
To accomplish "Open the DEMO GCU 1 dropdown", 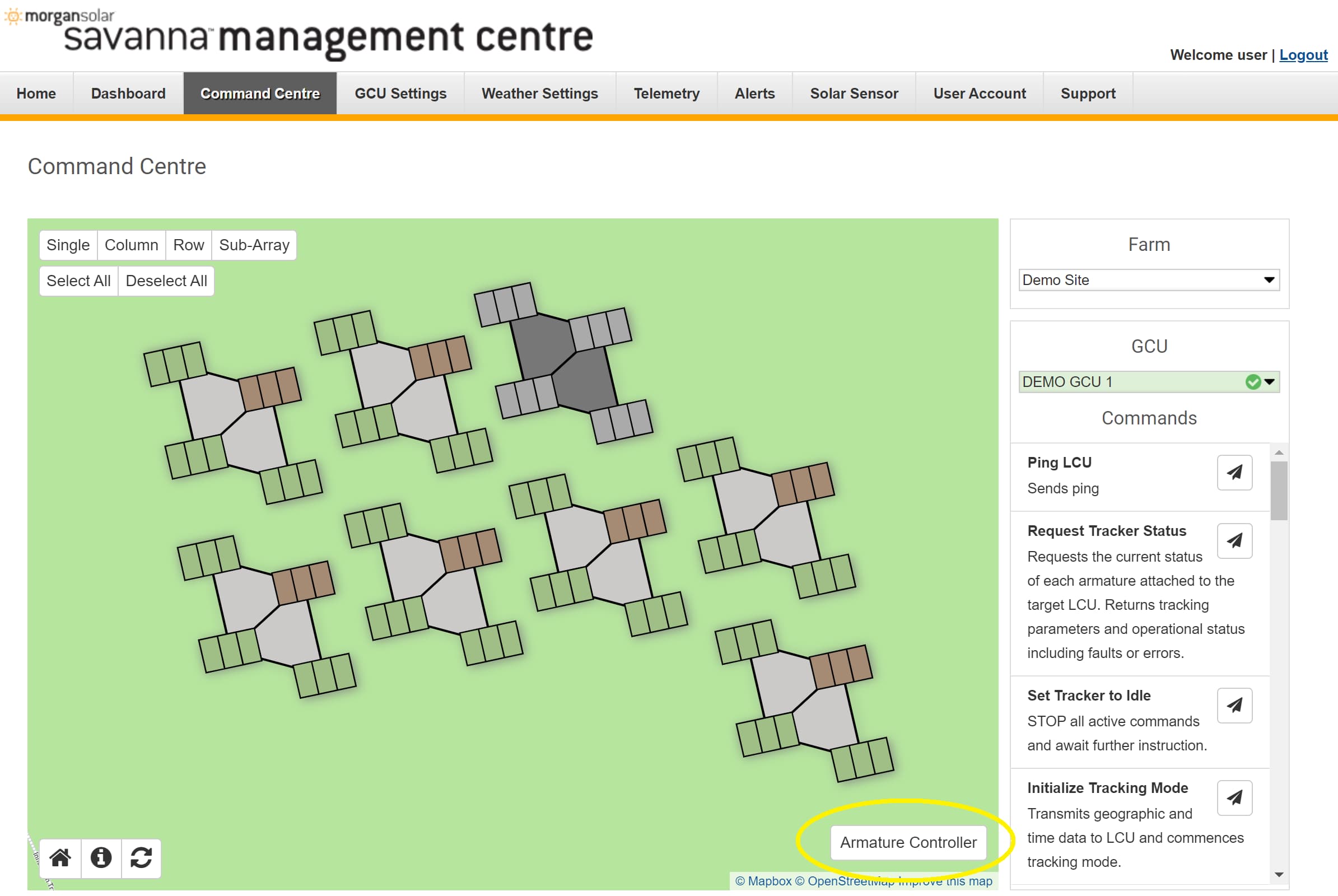I will point(1148,382).
